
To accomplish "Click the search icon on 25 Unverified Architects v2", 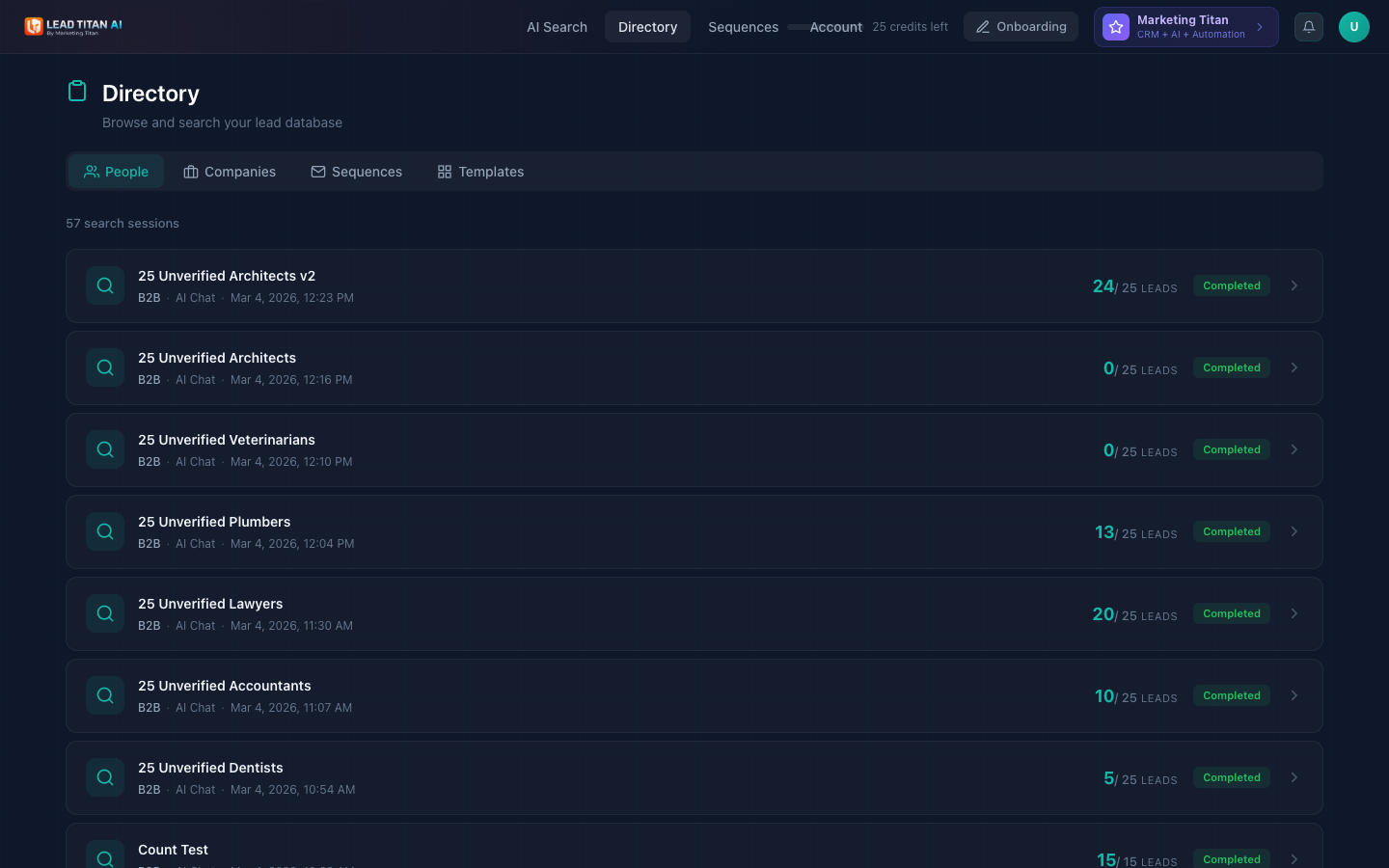I will [x=105, y=285].
